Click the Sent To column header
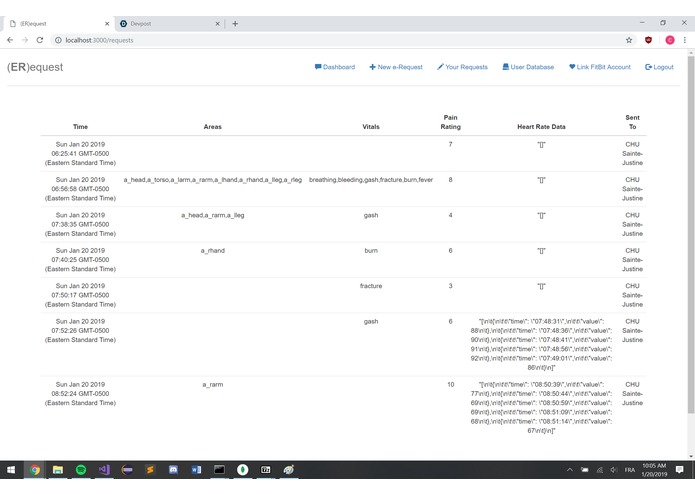Image resolution: width=695 pixels, height=494 pixels. point(633,122)
